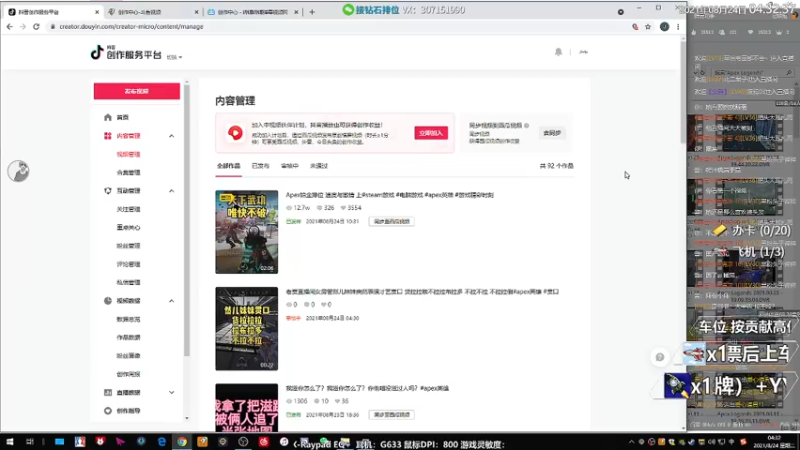
Task: Click the Chrome icon in the taskbar
Action: tap(182, 442)
